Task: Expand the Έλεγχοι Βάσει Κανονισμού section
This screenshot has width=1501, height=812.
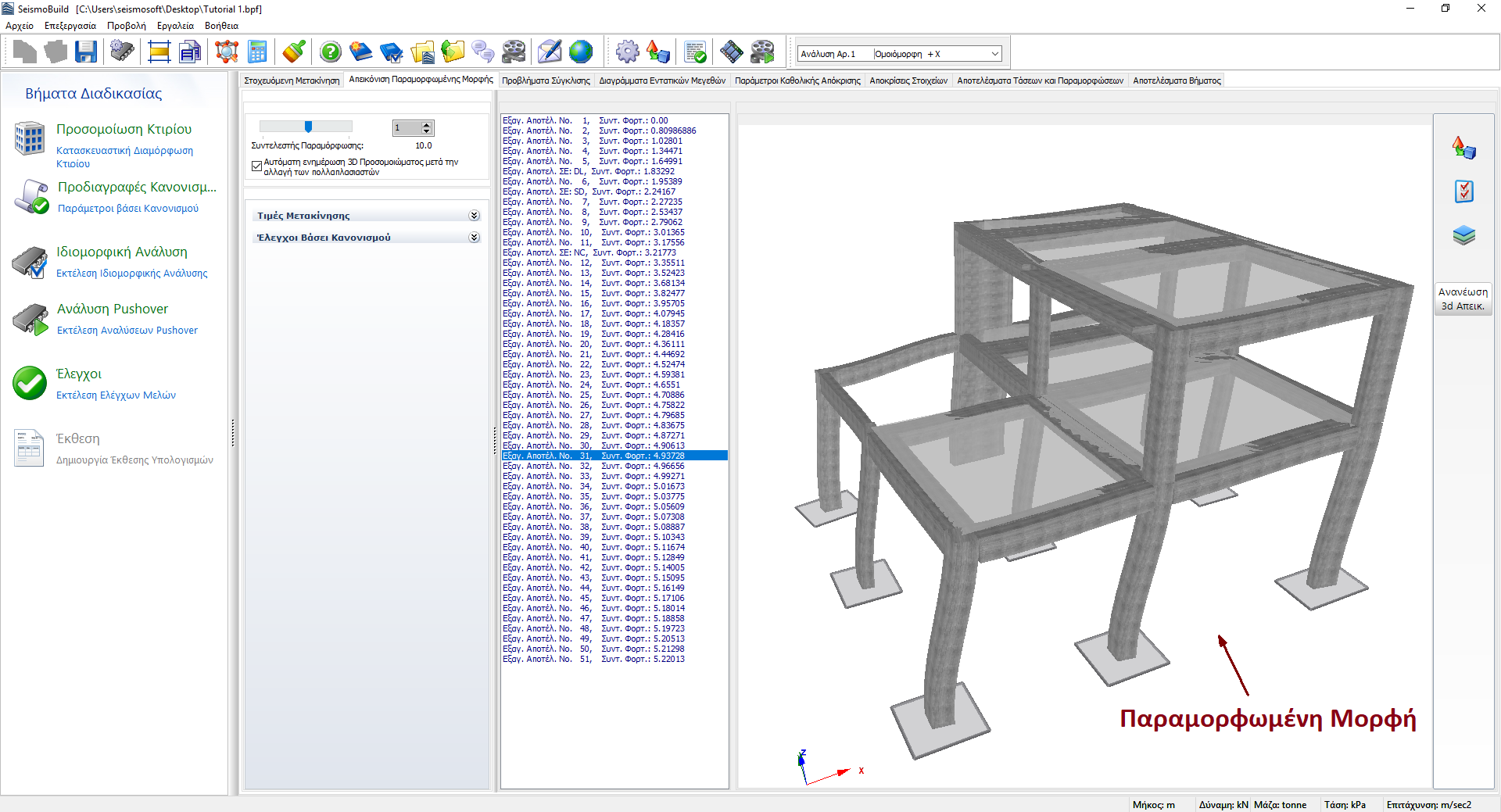Action: (x=474, y=238)
